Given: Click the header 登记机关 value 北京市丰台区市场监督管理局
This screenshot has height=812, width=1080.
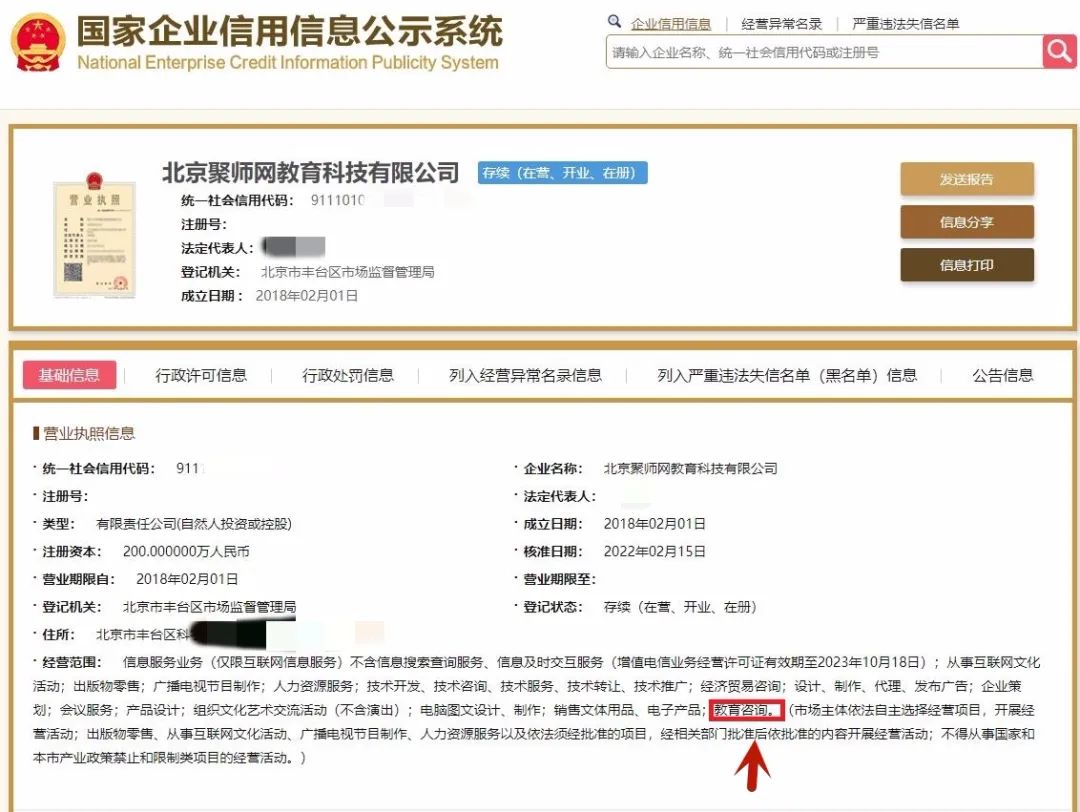Looking at the screenshot, I should (x=348, y=272).
